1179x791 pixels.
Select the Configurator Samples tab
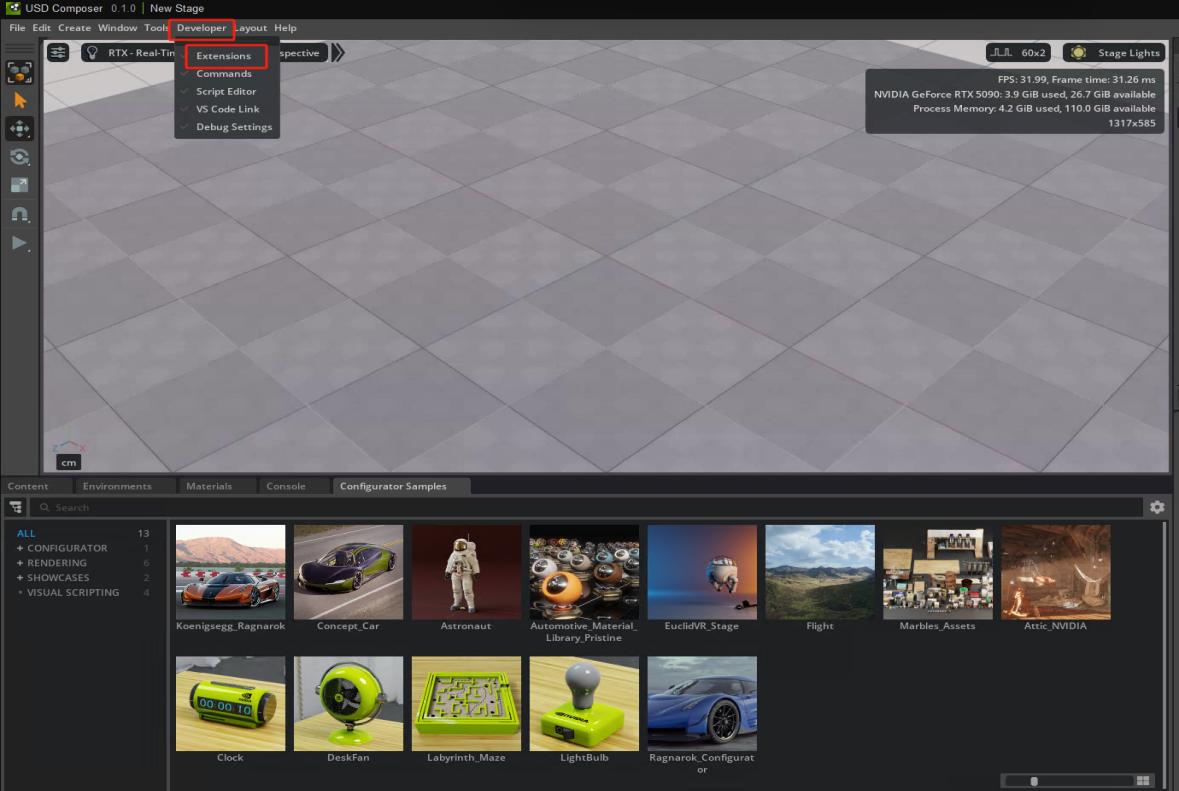pos(393,486)
